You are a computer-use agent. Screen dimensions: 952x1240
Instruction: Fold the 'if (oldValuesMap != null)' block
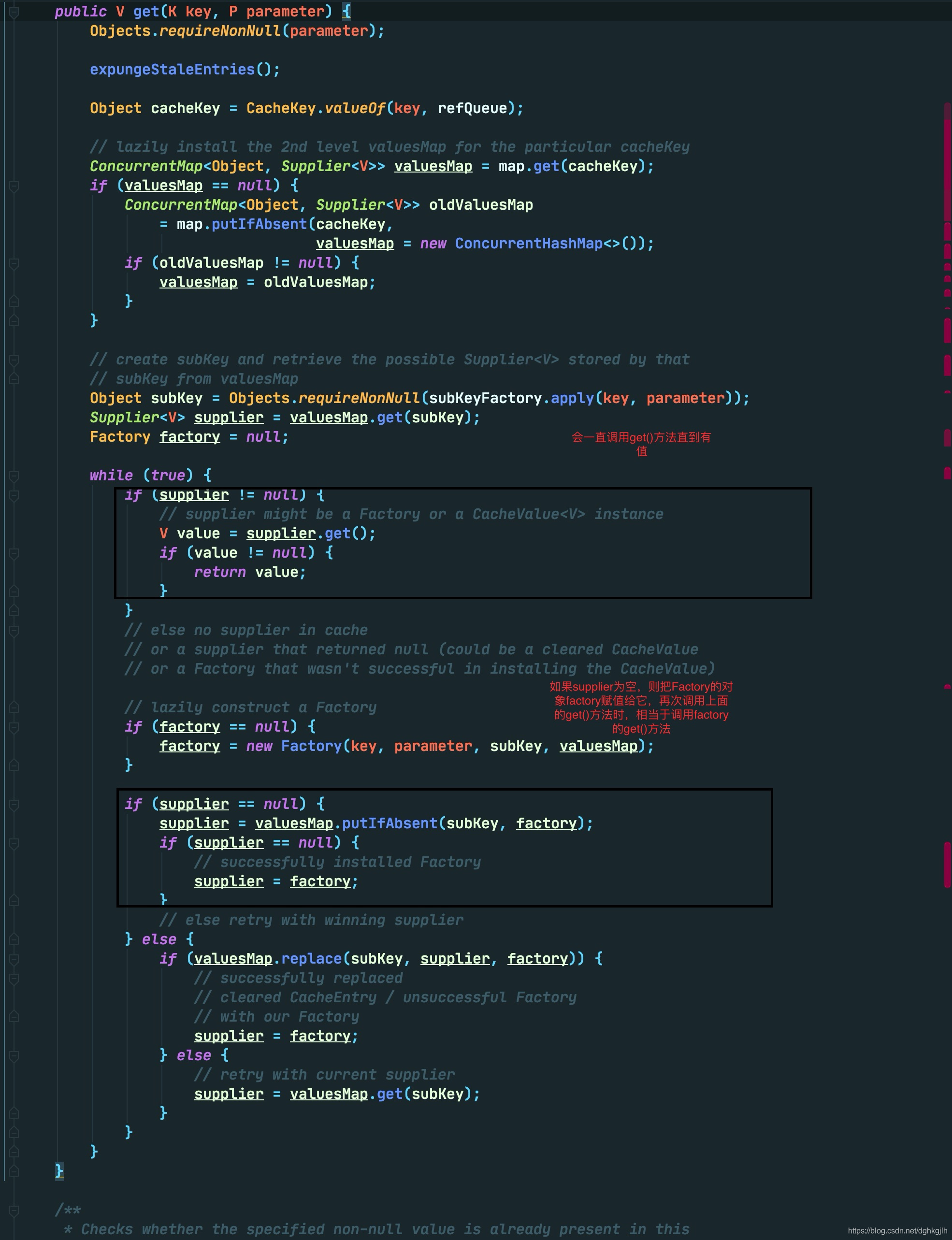(x=14, y=263)
